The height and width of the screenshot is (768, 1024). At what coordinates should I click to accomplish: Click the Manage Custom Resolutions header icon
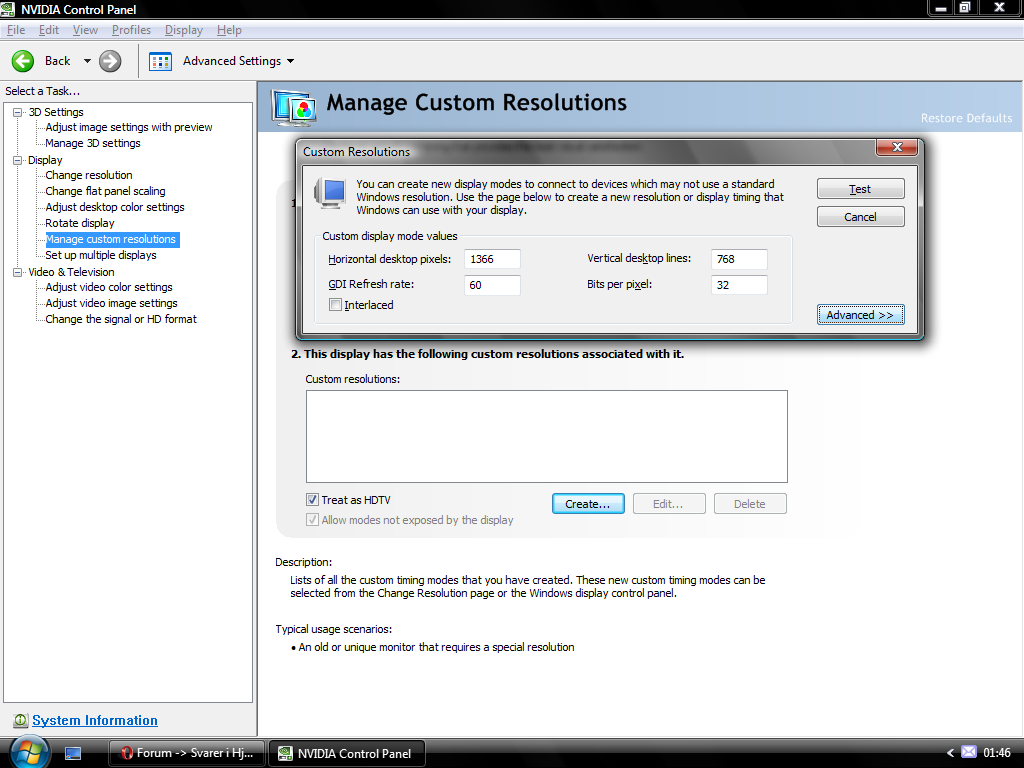coord(295,108)
